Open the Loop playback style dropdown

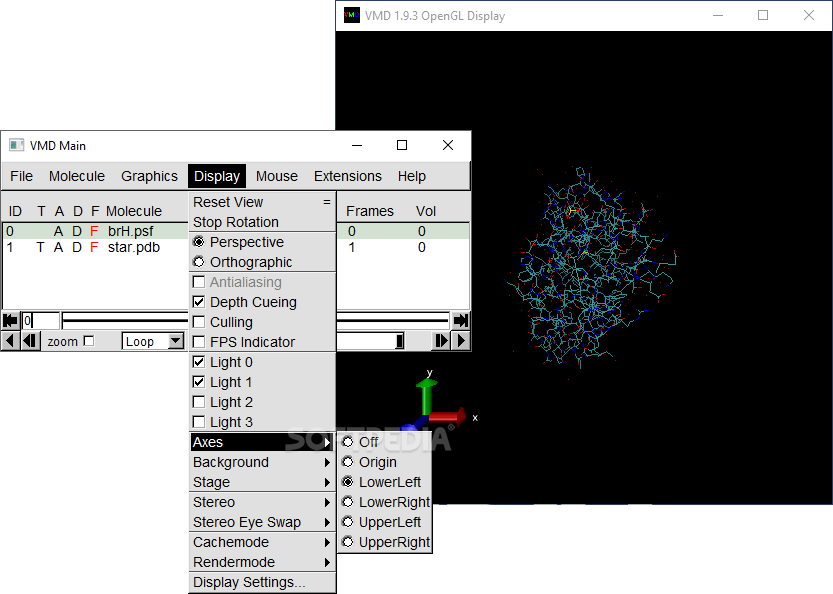176,341
